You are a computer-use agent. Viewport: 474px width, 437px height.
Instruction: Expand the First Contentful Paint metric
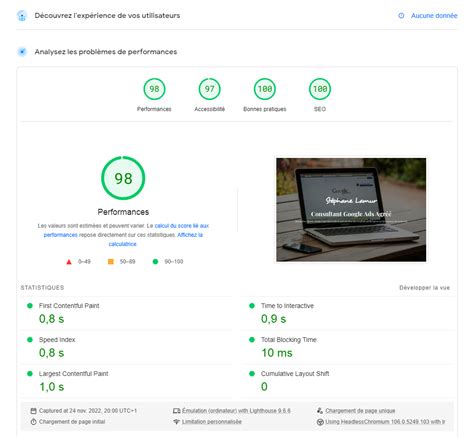[x=126, y=313]
